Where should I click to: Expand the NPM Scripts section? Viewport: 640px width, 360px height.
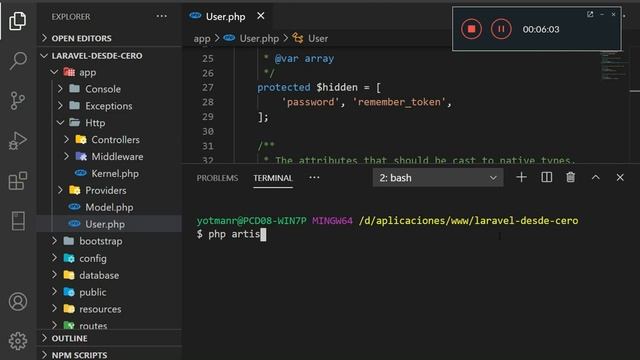click(x=109, y=354)
